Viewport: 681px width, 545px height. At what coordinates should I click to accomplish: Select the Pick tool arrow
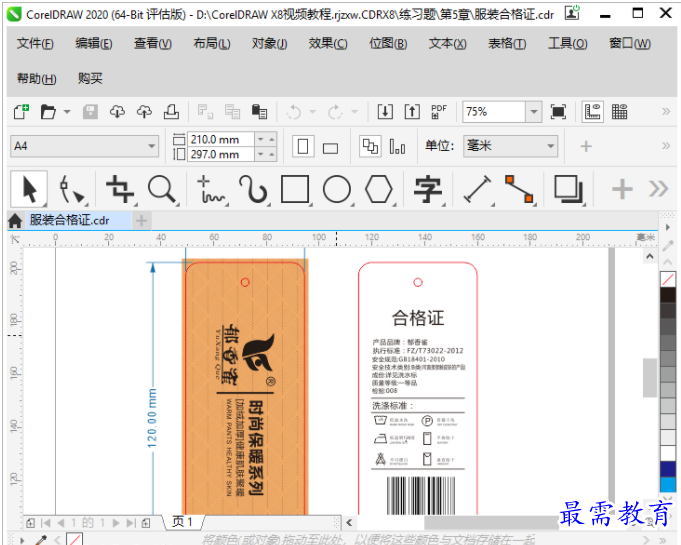29,189
